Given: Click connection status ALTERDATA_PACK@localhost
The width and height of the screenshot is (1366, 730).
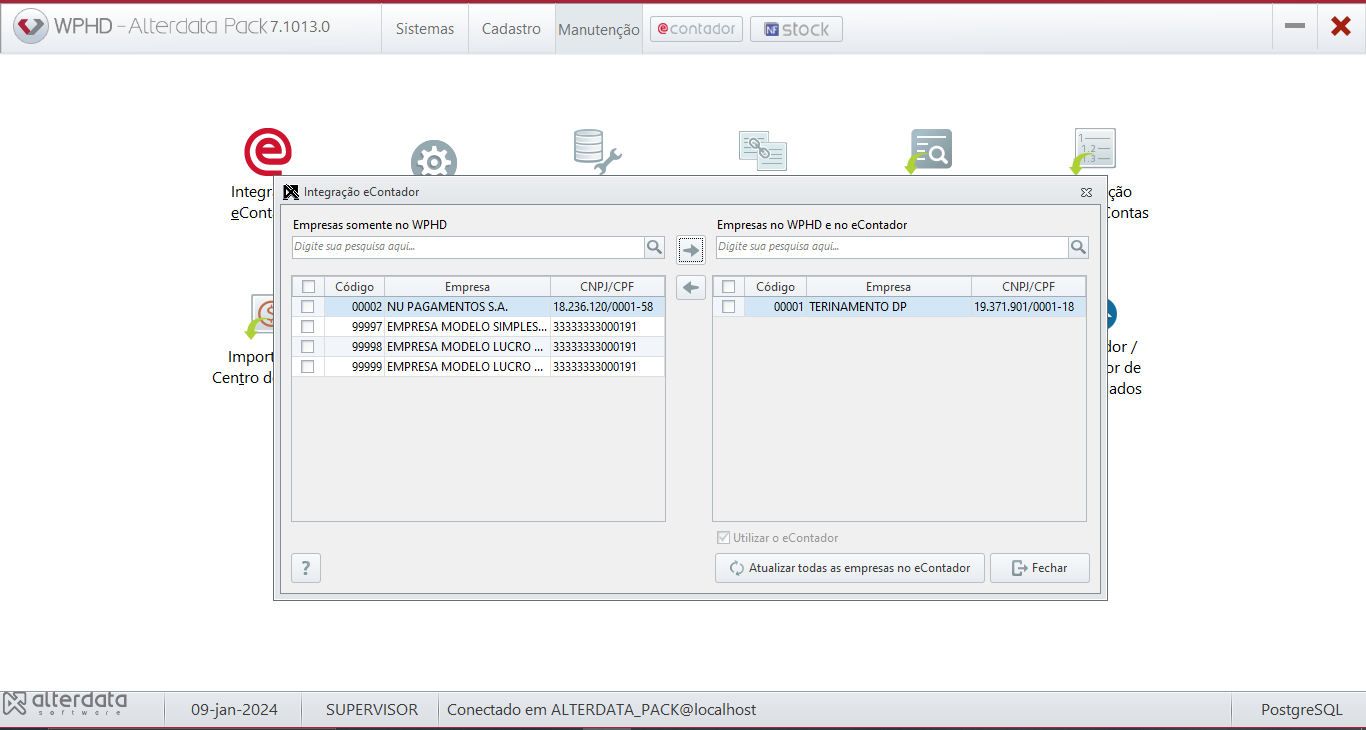Looking at the screenshot, I should tap(601, 710).
